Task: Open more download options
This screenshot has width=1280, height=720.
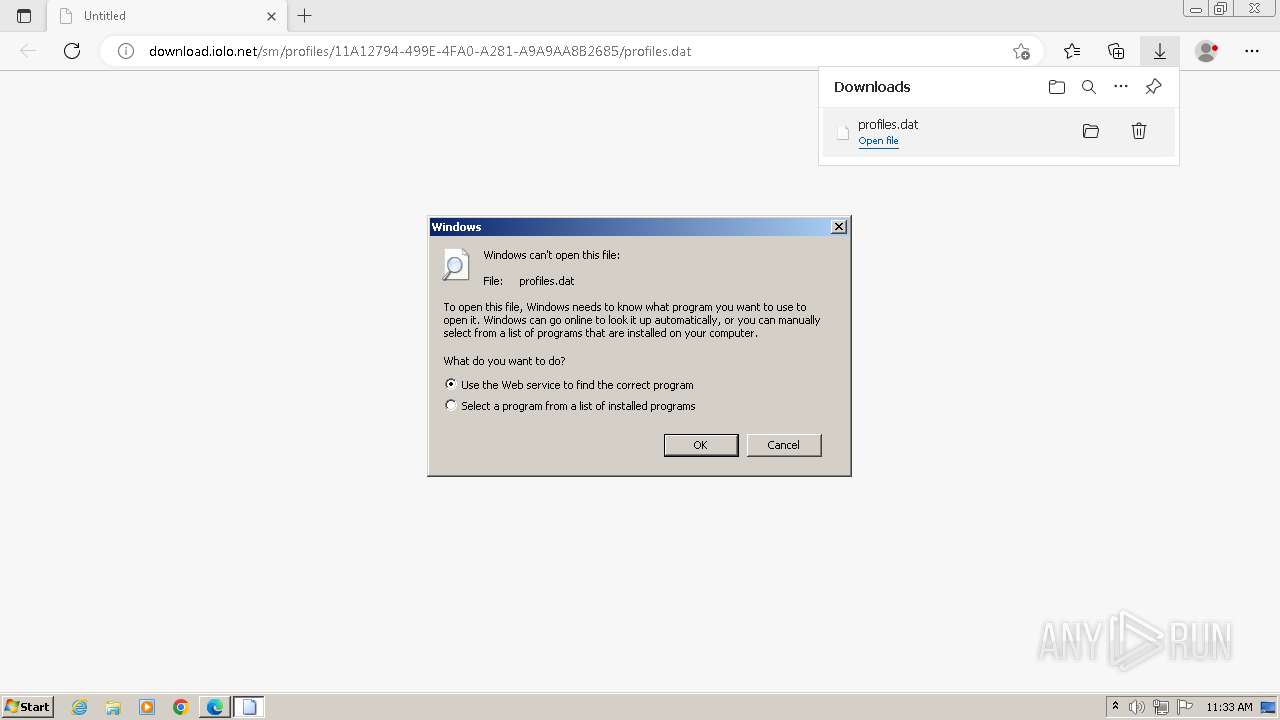Action: [x=1121, y=87]
